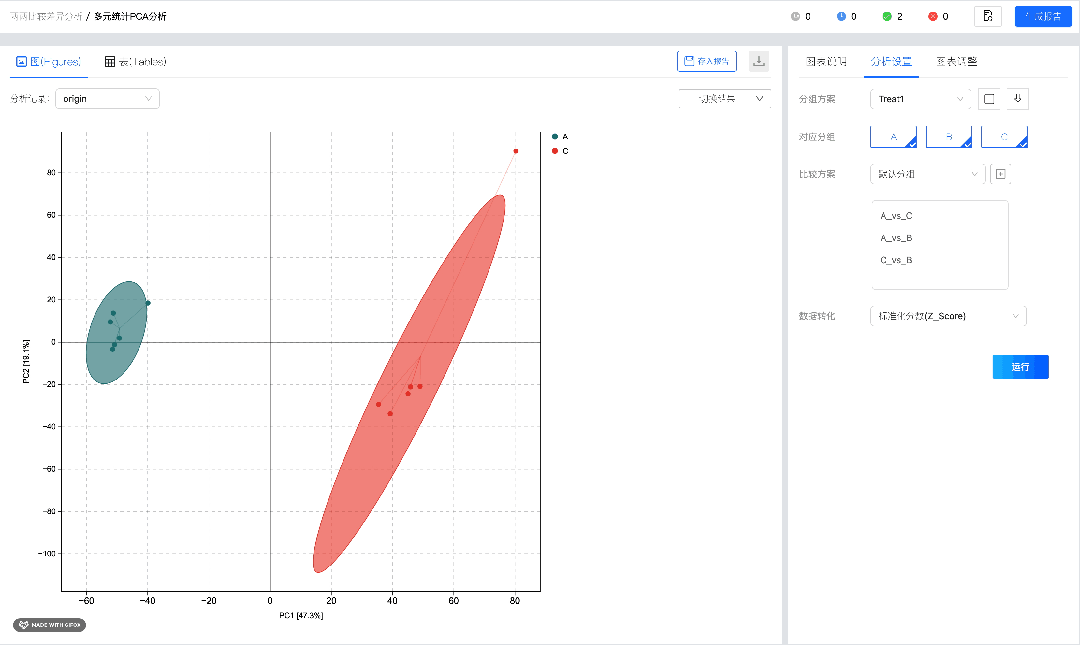Switch to the Tables tab
This screenshot has height=646, width=1081.
point(136,62)
